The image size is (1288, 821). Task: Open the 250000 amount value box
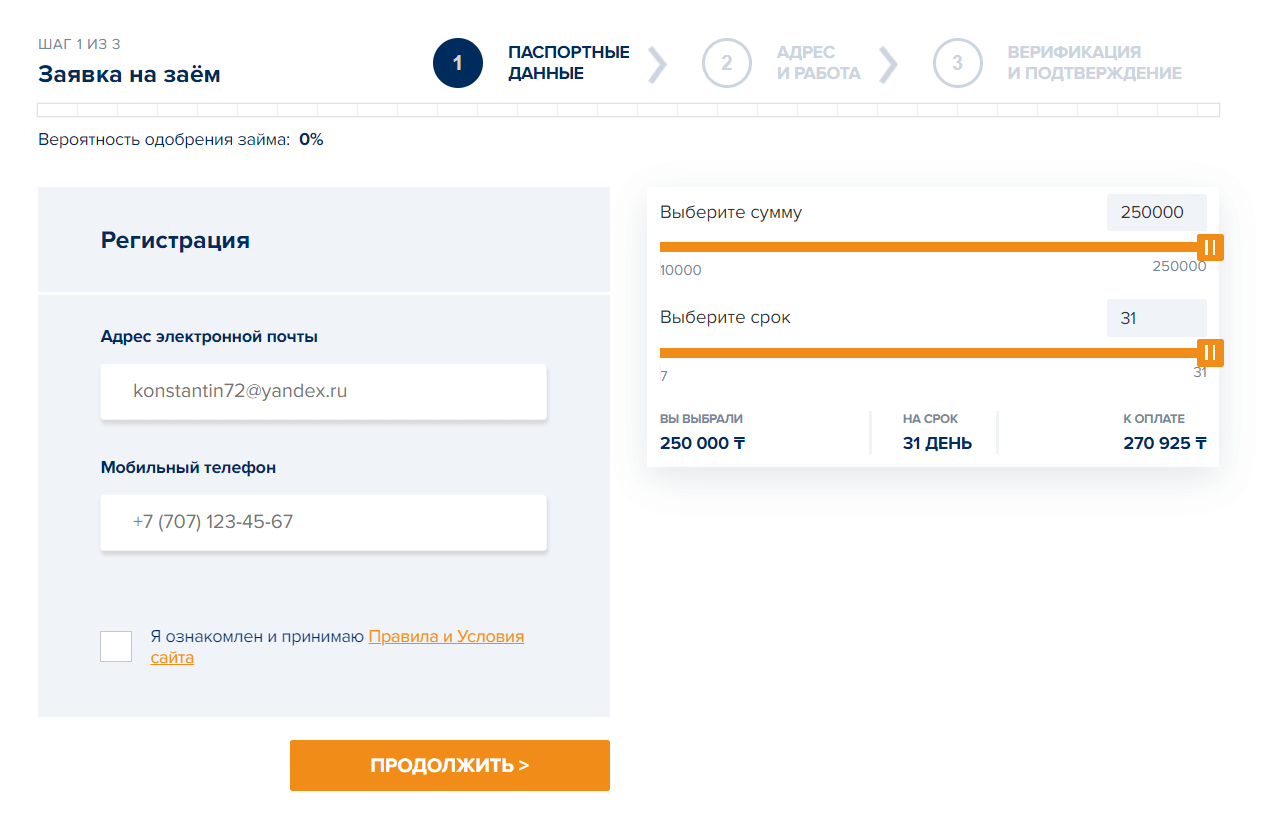tap(1156, 212)
